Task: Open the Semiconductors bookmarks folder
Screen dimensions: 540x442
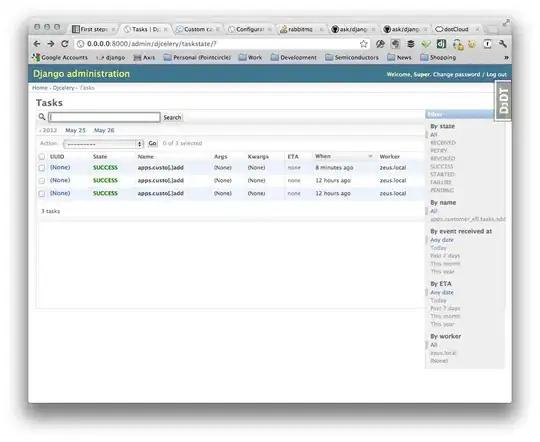Action: [352, 58]
